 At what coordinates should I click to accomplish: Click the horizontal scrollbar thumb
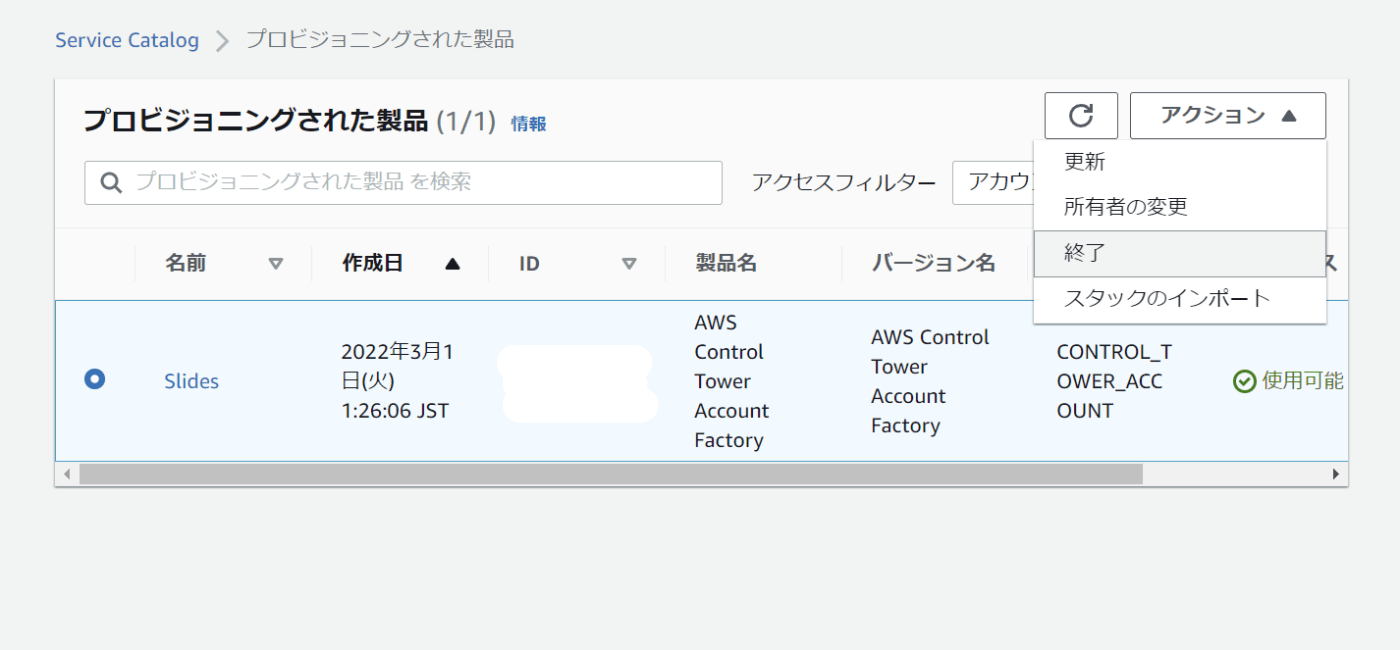[x=611, y=474]
